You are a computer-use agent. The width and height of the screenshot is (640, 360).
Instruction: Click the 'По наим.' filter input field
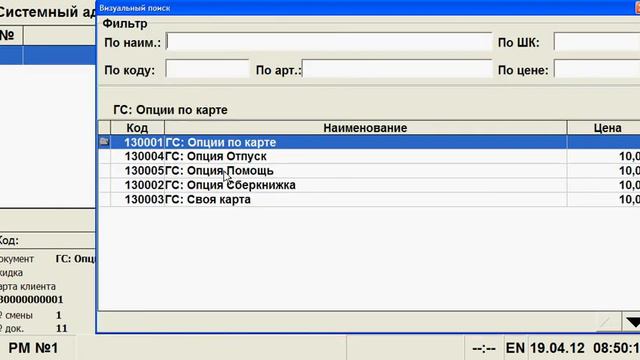point(329,42)
